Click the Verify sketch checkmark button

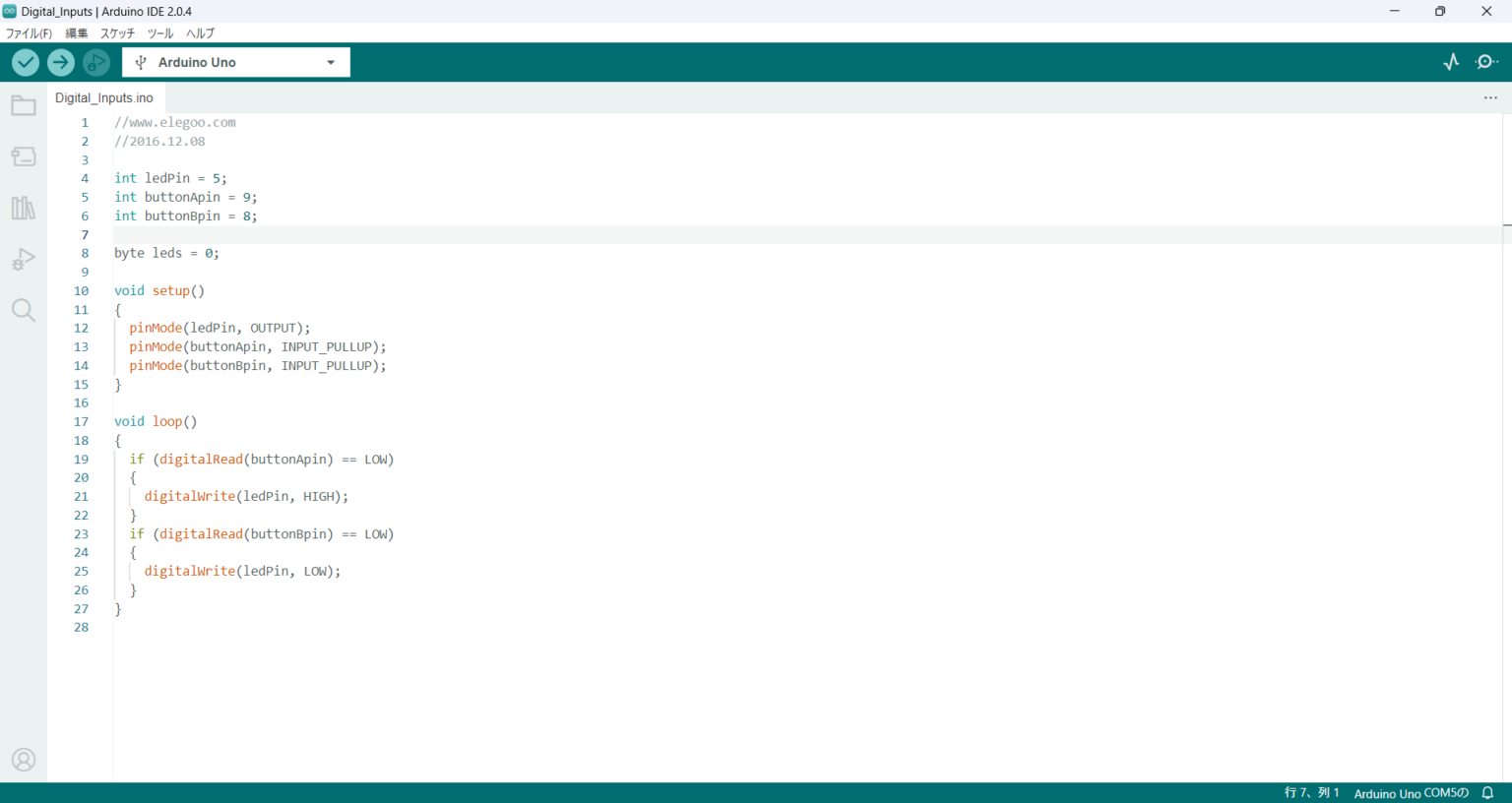click(x=26, y=62)
